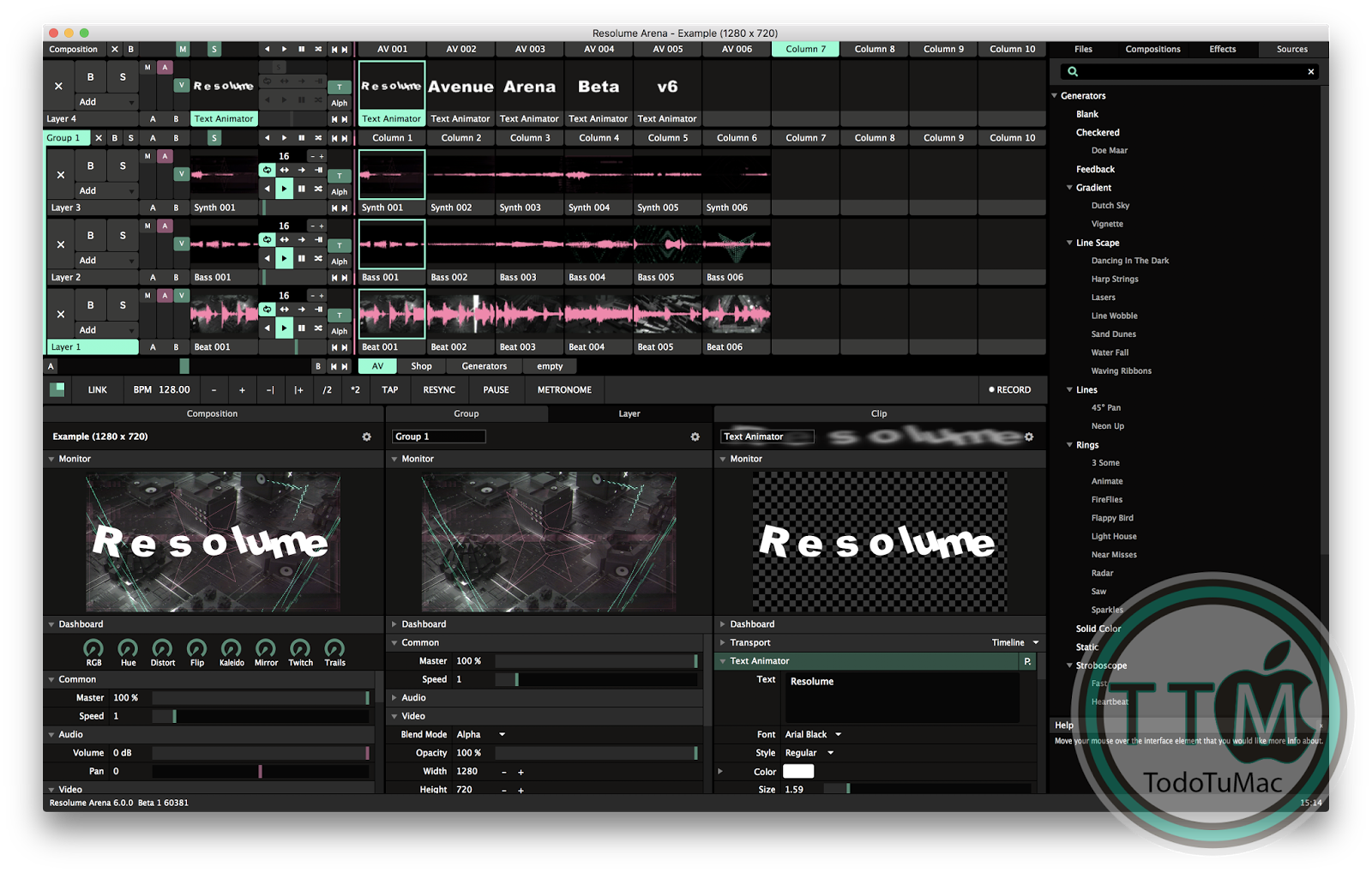Image resolution: width=1372 pixels, height=873 pixels.
Task: Open Clip panel gear settings
Action: pyautogui.click(x=1029, y=436)
